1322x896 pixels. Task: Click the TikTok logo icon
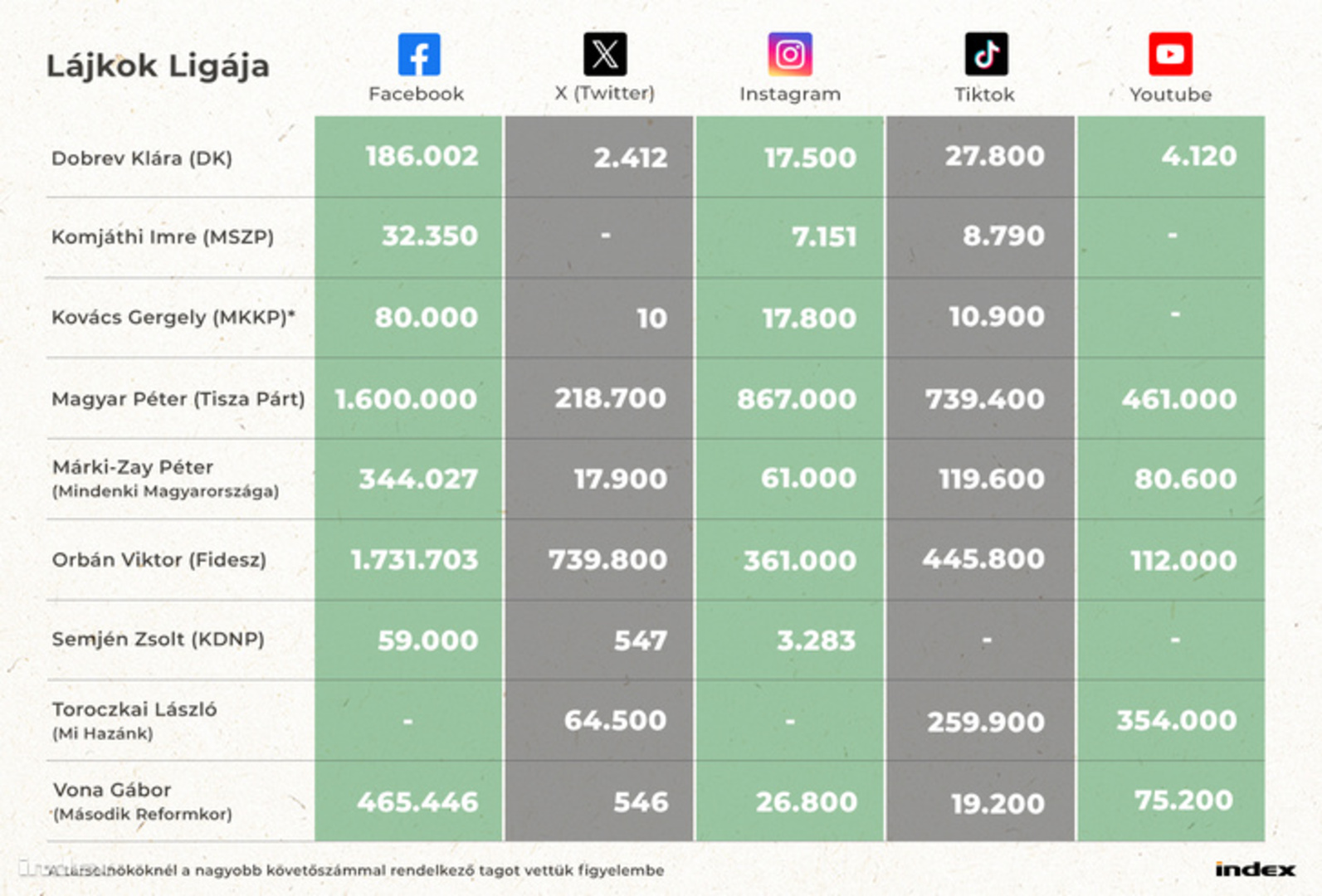coord(986,55)
